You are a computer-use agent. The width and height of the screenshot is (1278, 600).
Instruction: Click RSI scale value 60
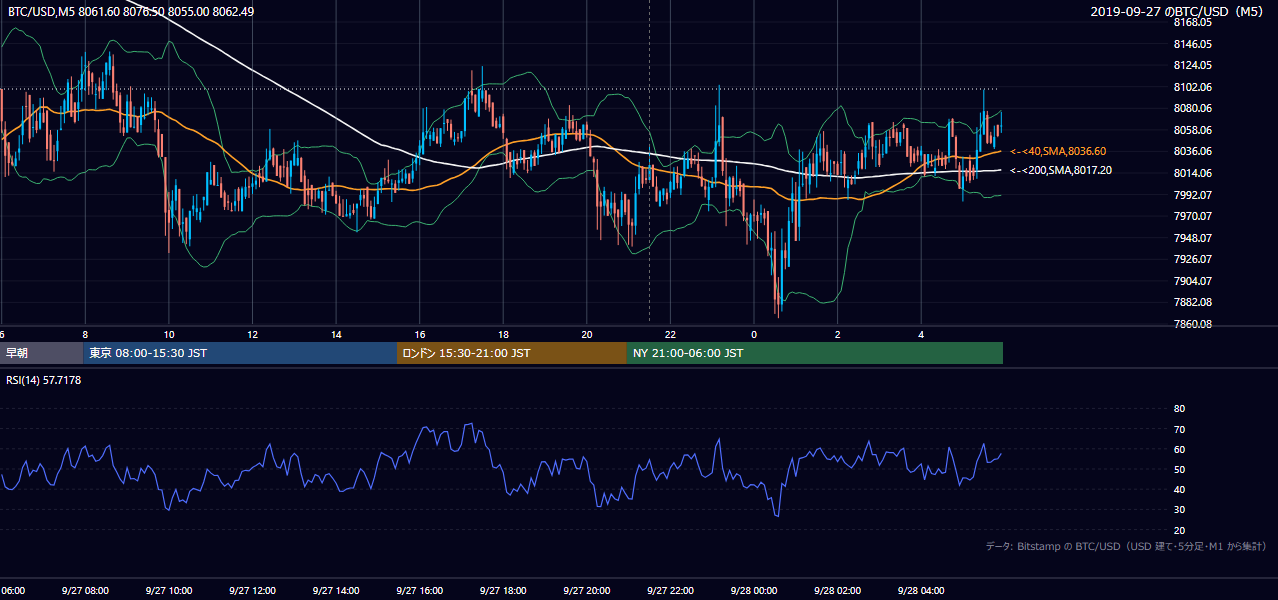[1179, 449]
